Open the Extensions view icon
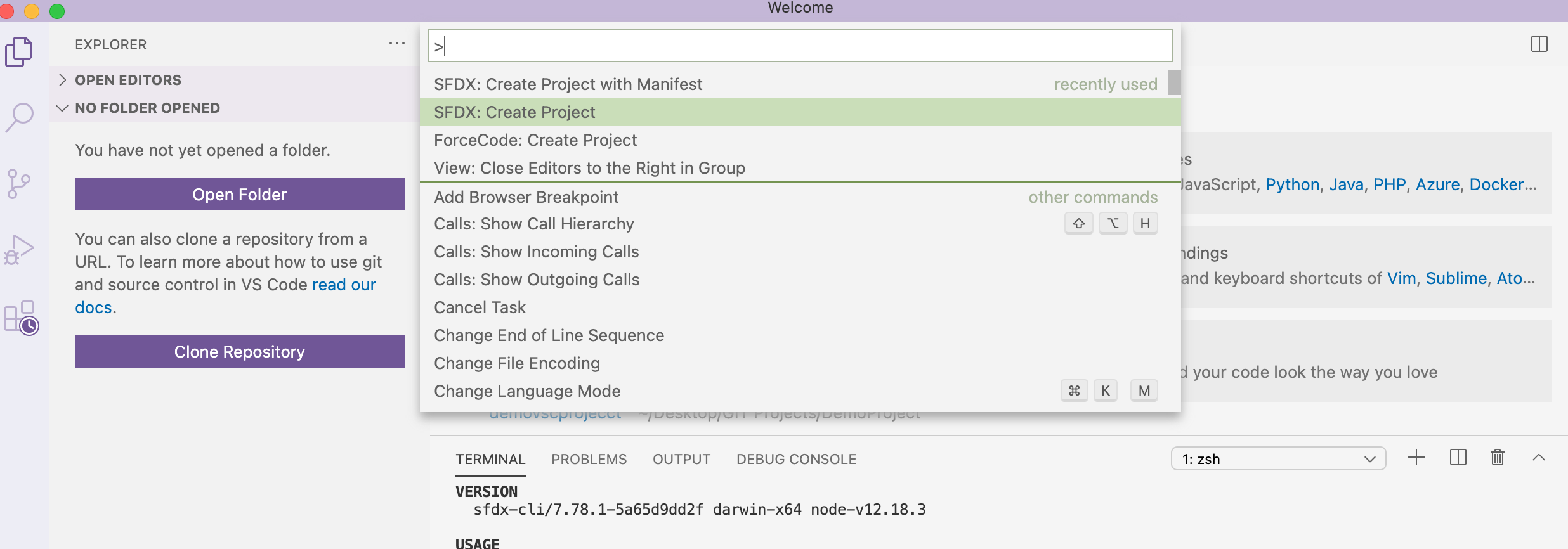 click(21, 318)
